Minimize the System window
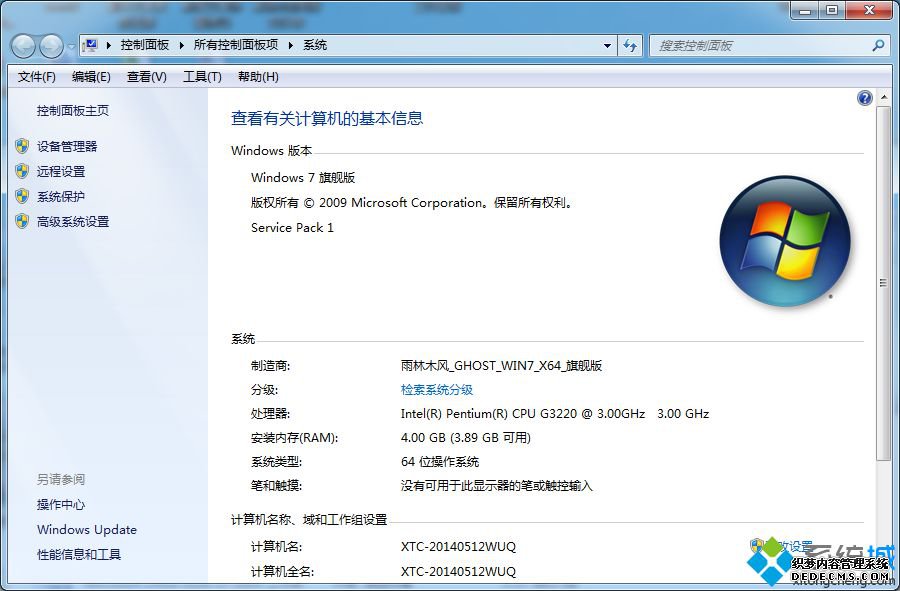This screenshot has height=591, width=900. [x=805, y=10]
